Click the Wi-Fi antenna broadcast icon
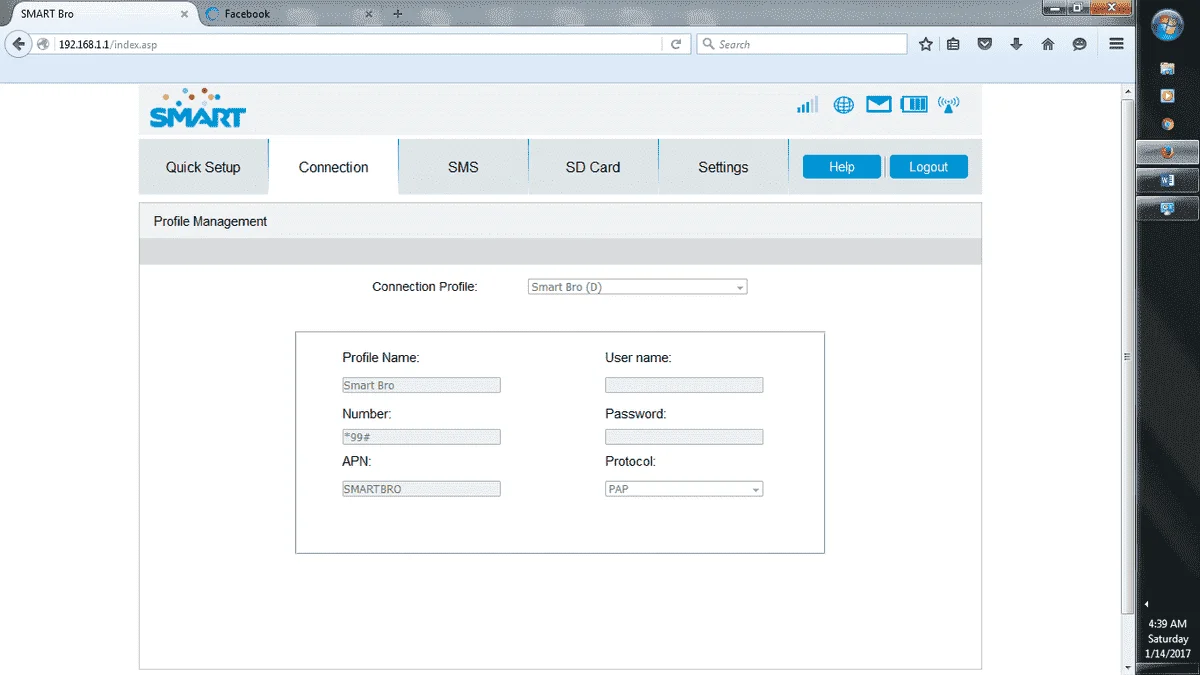 (948, 104)
